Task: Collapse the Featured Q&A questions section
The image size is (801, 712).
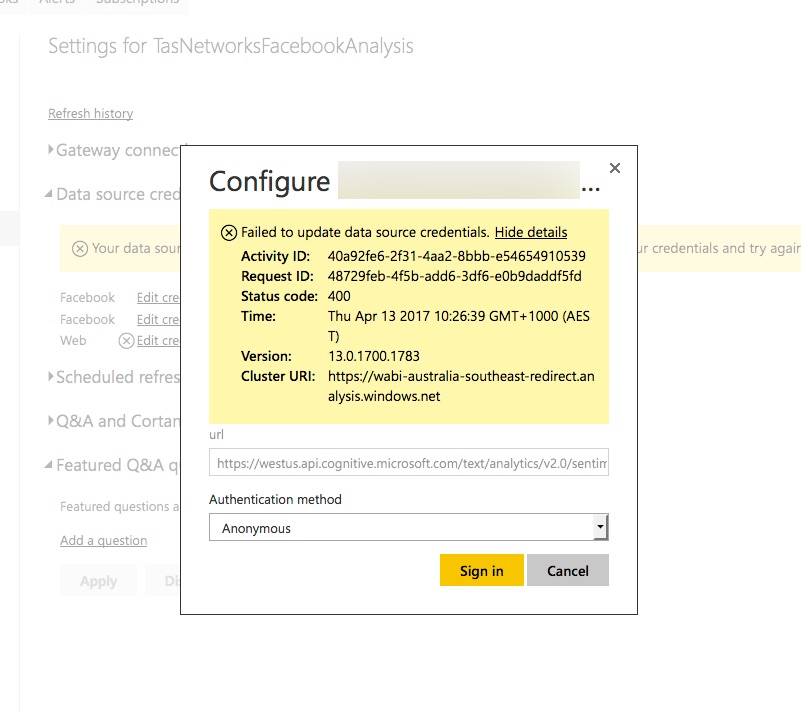Action: [112, 465]
